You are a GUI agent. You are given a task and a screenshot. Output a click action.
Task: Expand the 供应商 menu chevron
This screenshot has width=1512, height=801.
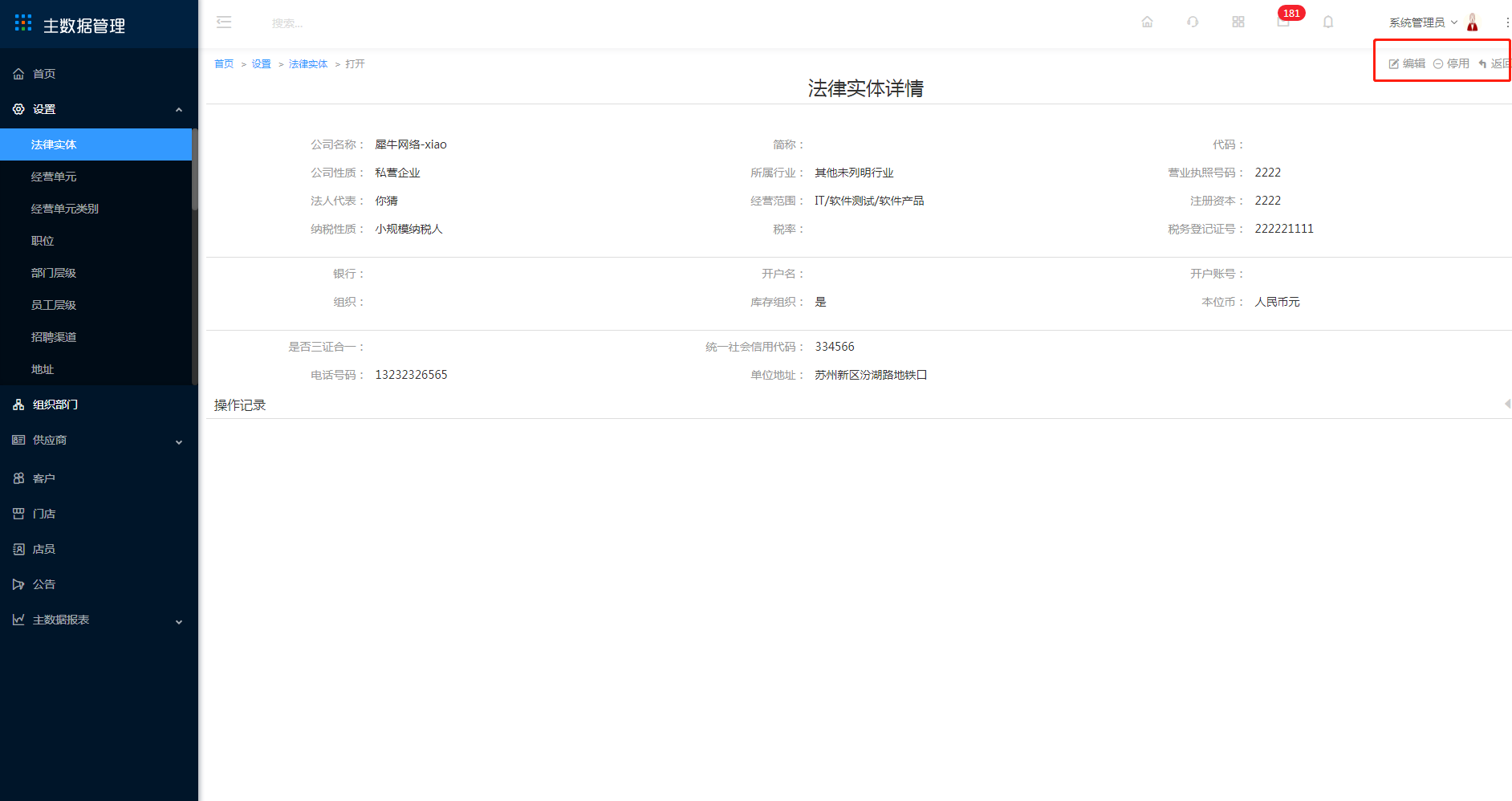pyautogui.click(x=179, y=441)
